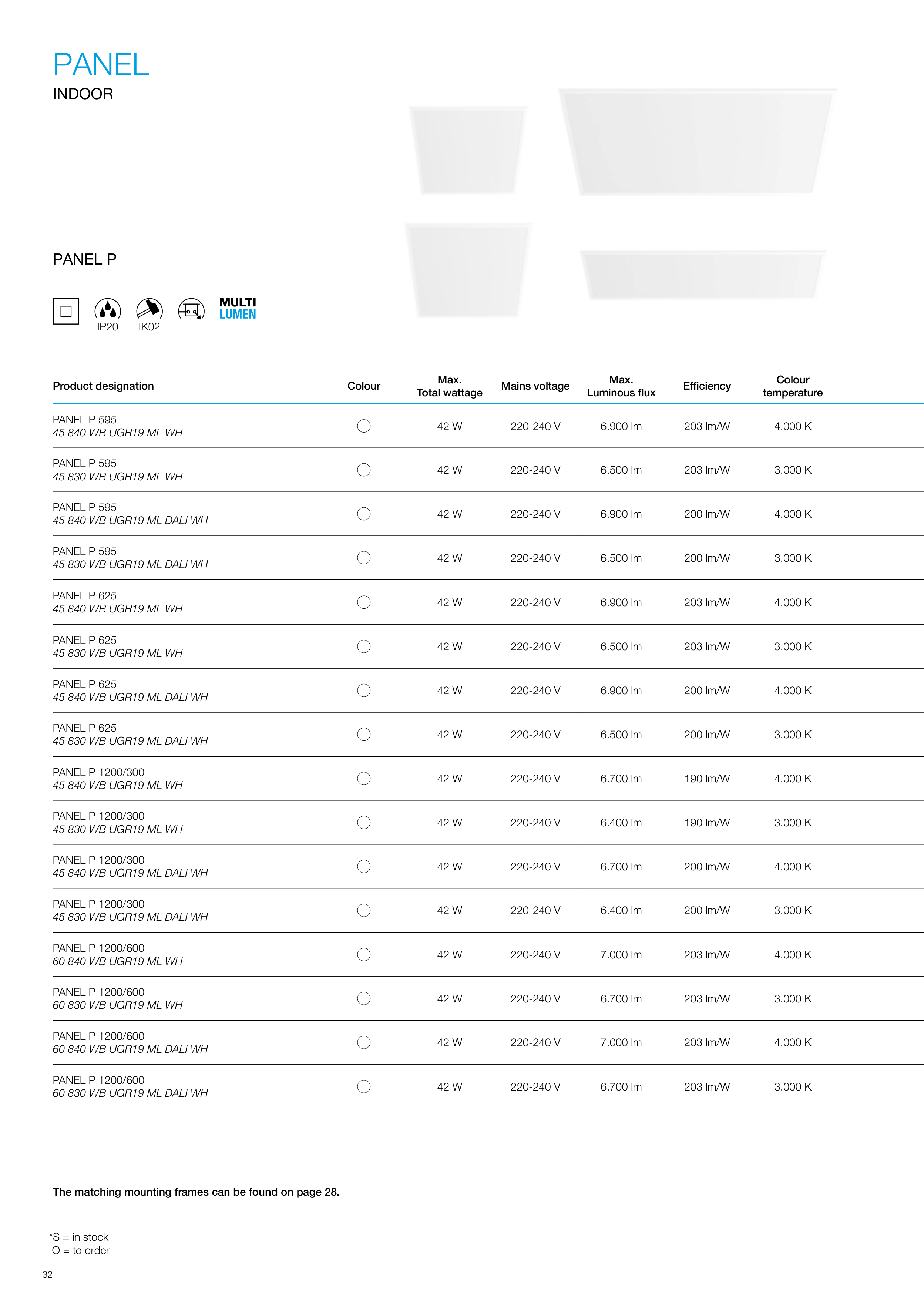924x1307 pixels.
Task: Click the Product designation column header
Action: pyautogui.click(x=103, y=386)
